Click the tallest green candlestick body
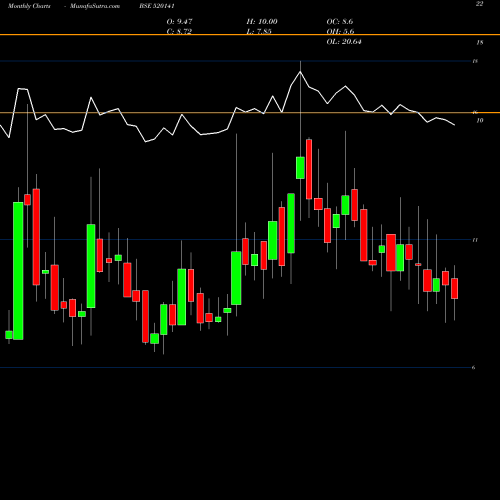 coord(18,271)
